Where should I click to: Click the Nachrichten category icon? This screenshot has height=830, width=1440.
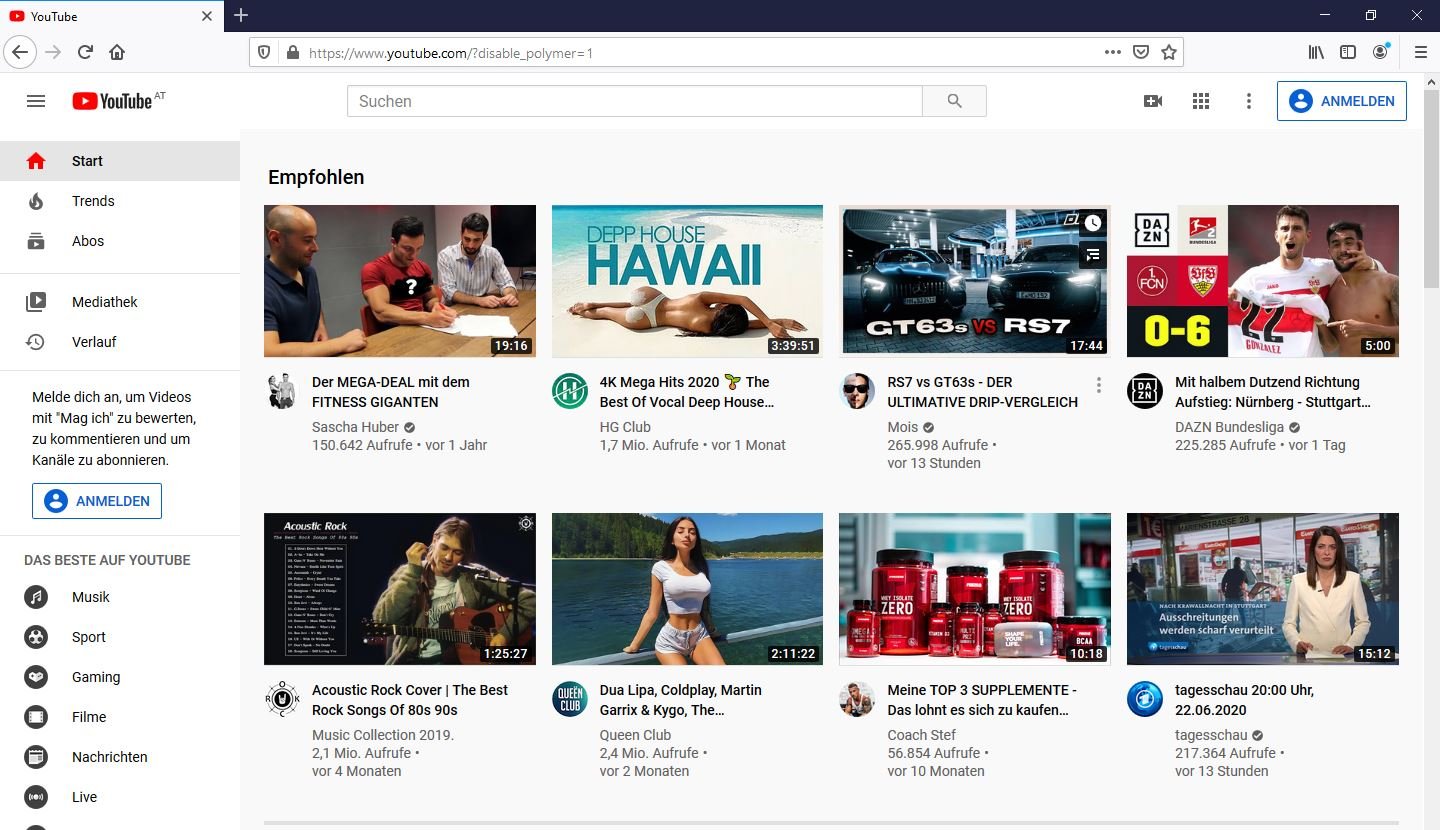click(36, 757)
